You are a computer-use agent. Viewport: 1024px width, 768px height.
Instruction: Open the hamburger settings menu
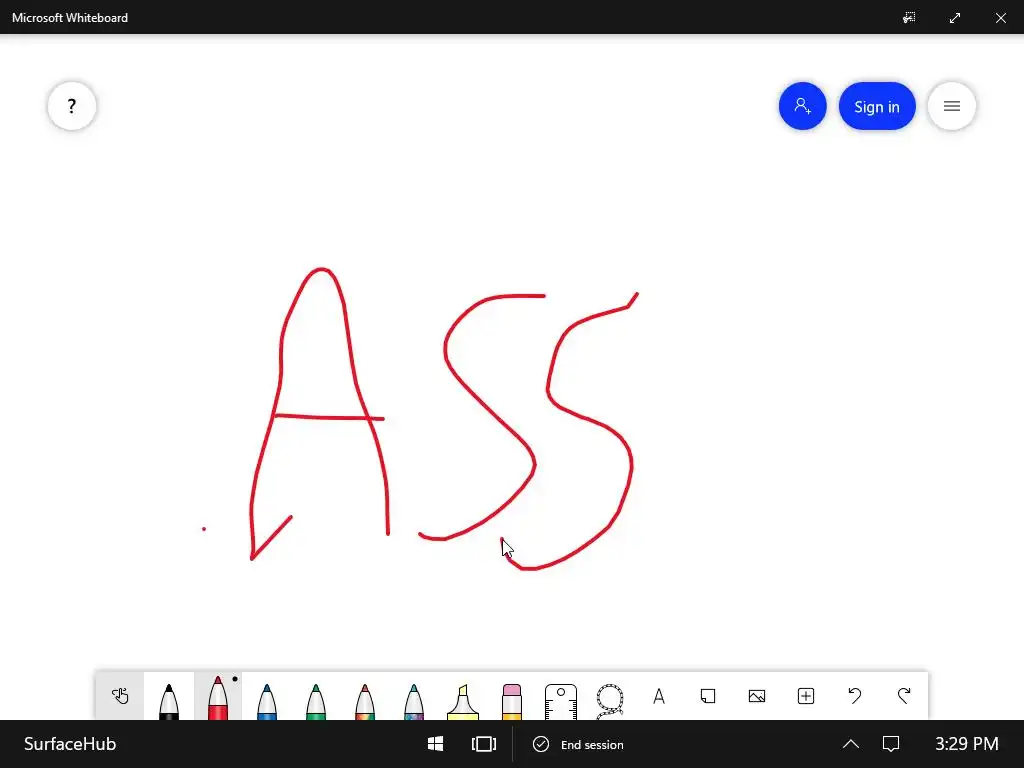pos(952,106)
